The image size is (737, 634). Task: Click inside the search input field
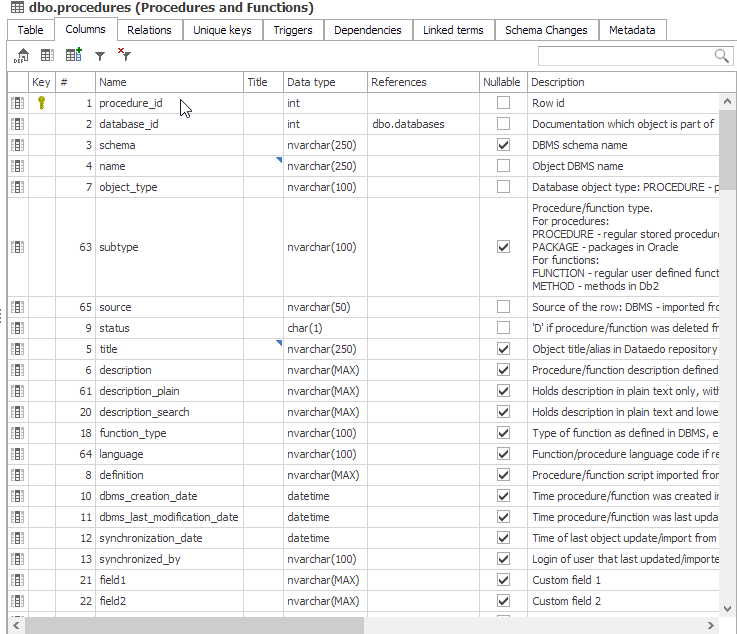pos(624,56)
